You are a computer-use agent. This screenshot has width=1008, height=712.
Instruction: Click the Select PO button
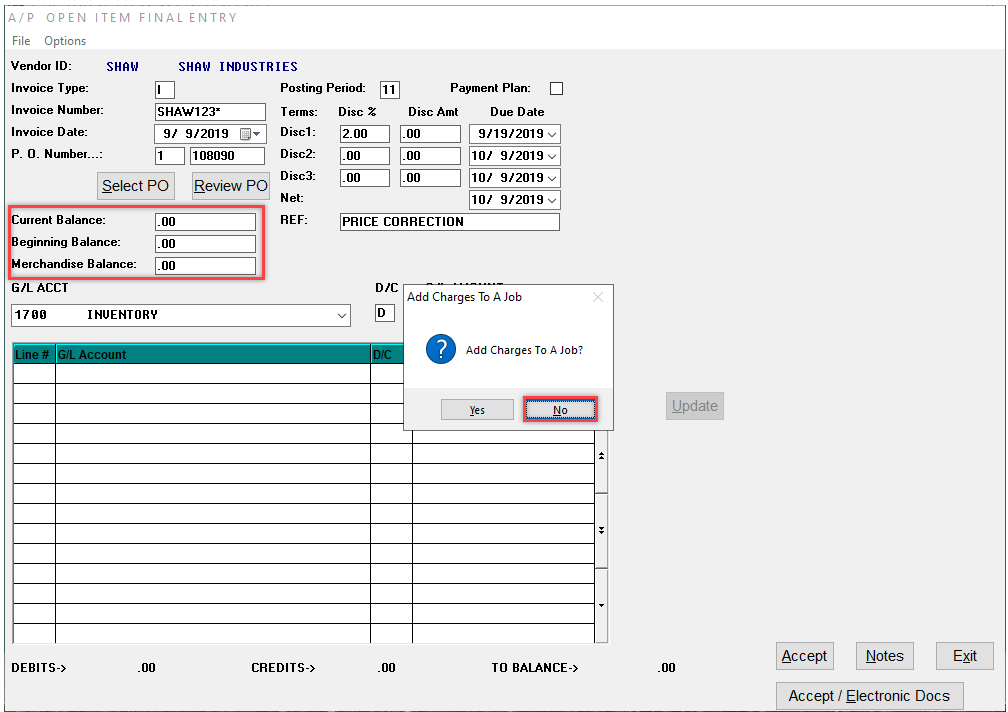pos(135,186)
